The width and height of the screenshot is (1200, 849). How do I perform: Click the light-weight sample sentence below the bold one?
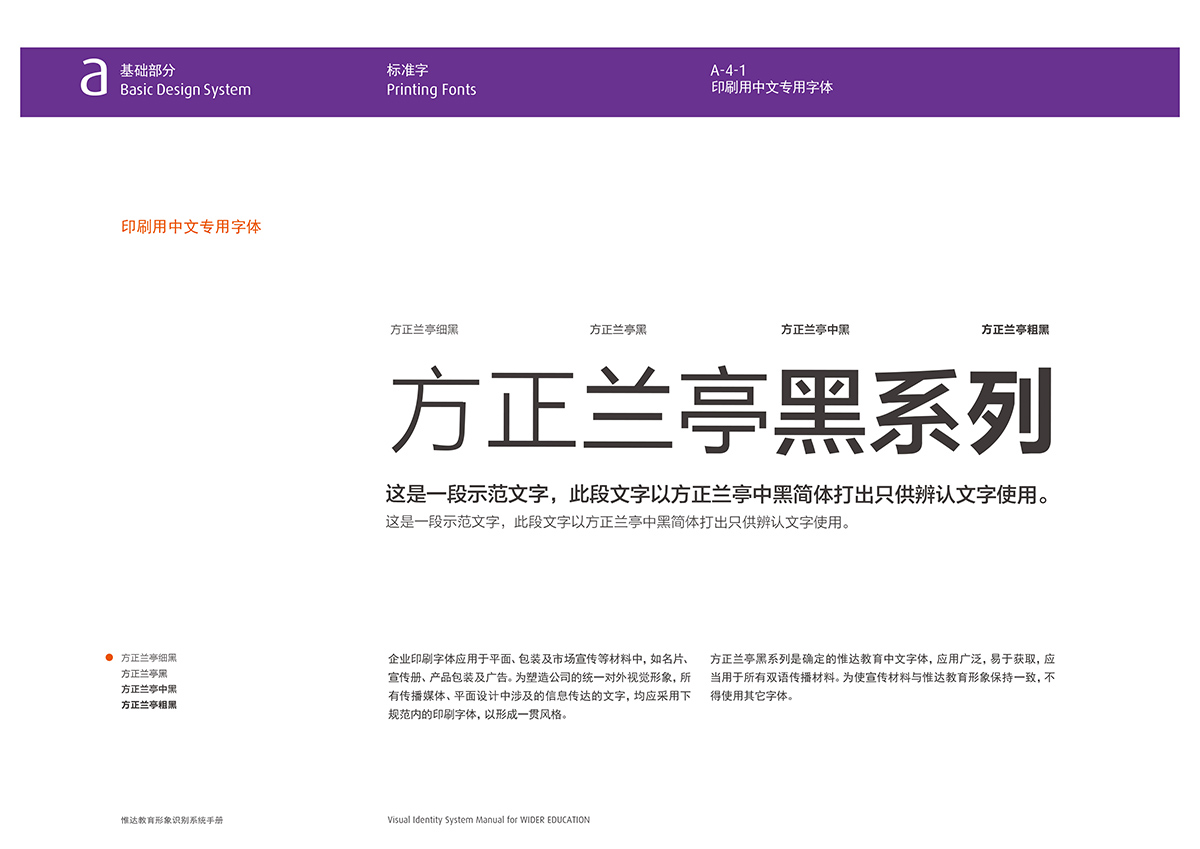pos(617,522)
